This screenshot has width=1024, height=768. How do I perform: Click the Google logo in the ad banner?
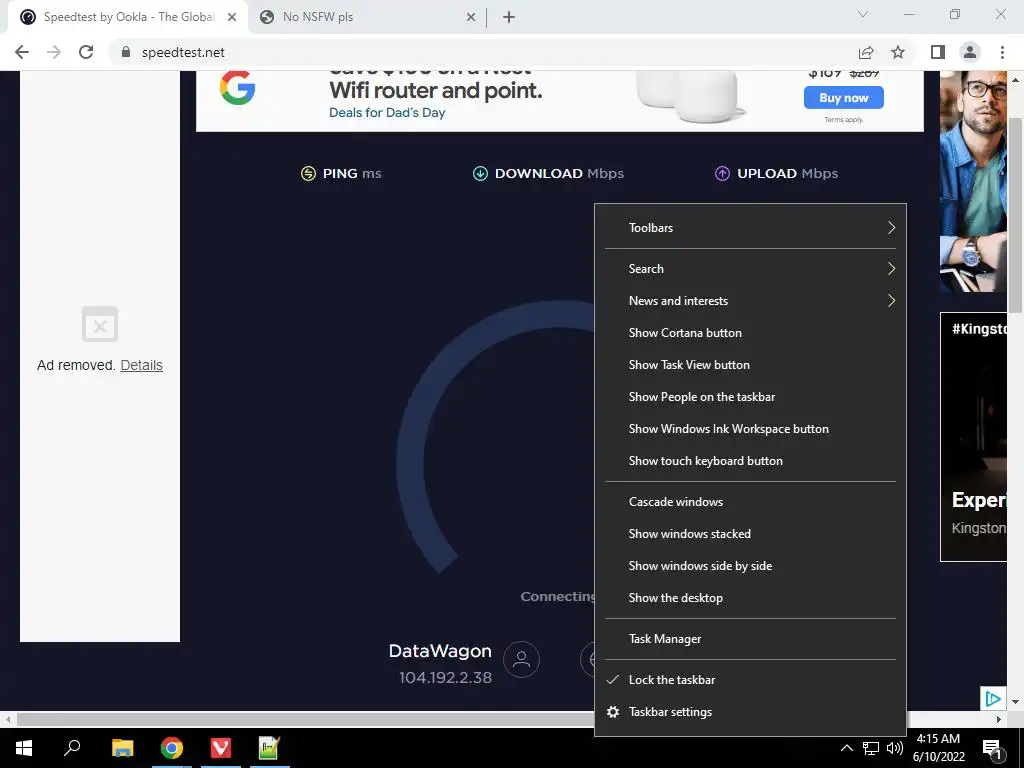pyautogui.click(x=237, y=89)
